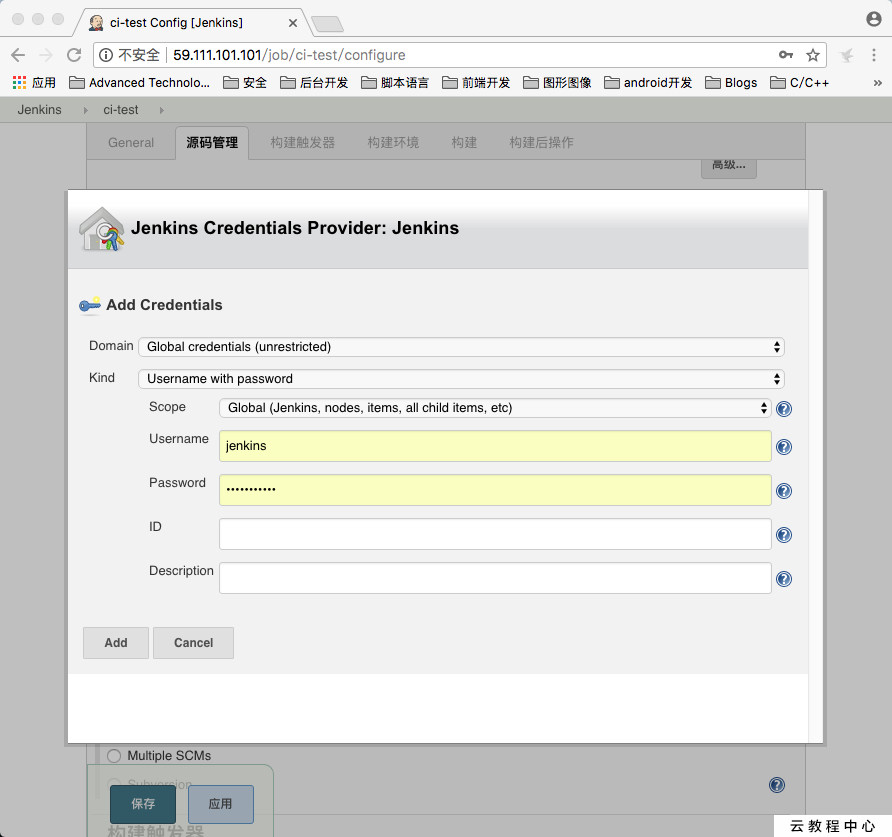Screen dimensions: 892x837
Task: Cancel the Add Credentials dialog
Action: [193, 642]
